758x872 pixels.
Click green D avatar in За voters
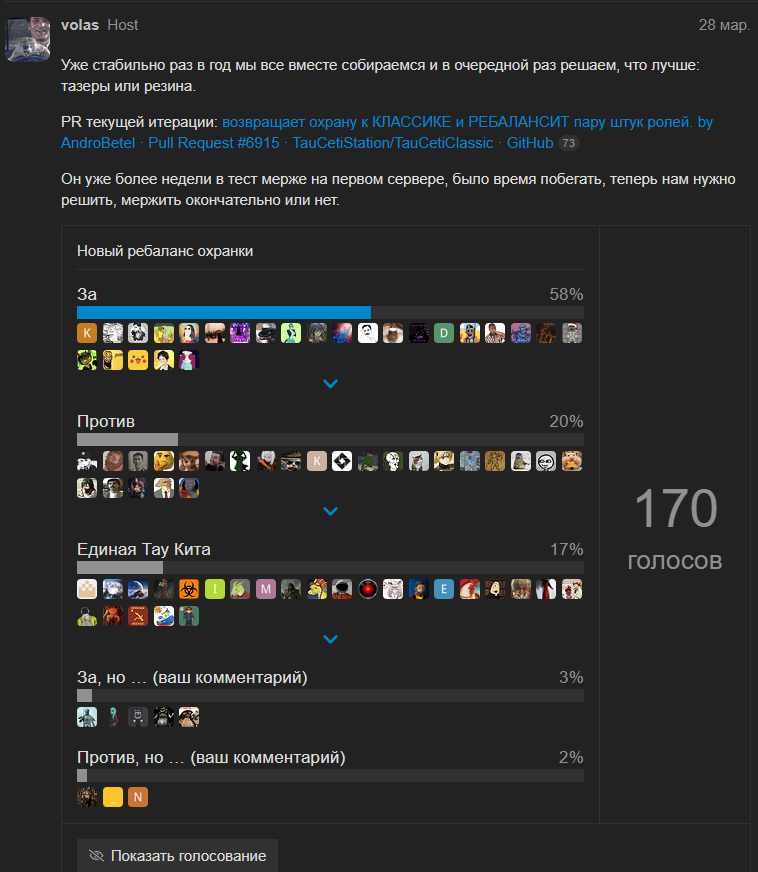tap(444, 333)
